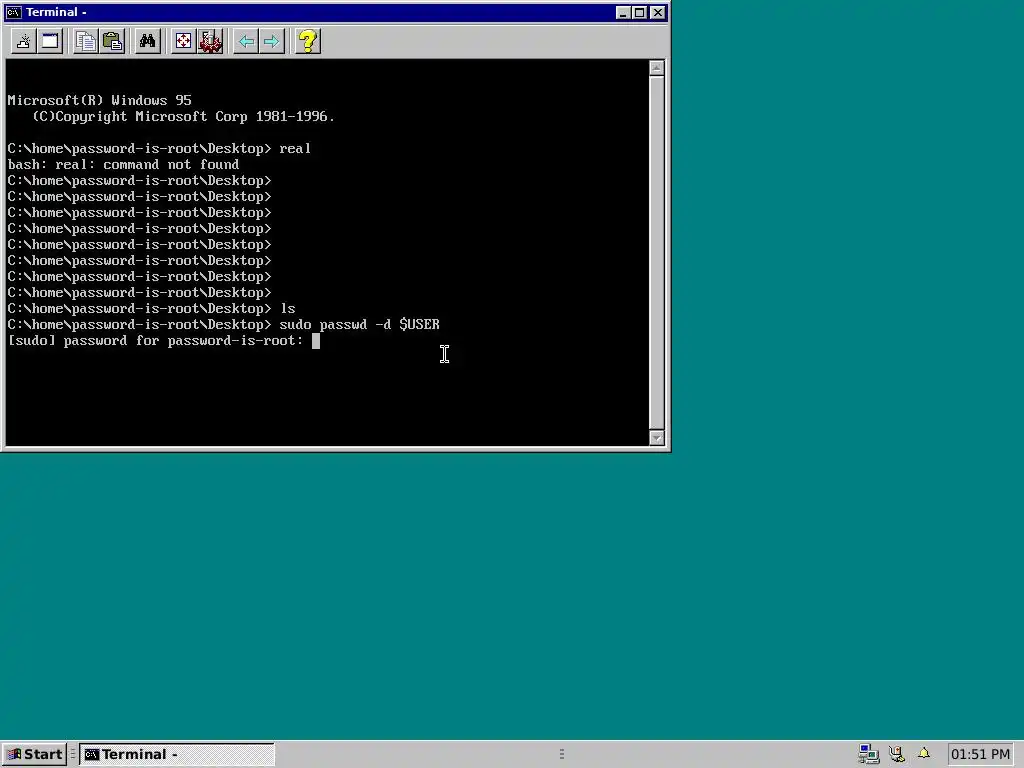Screen dimensions: 1024x768
Task: Open the notification bell tray icon
Action: tap(923, 754)
